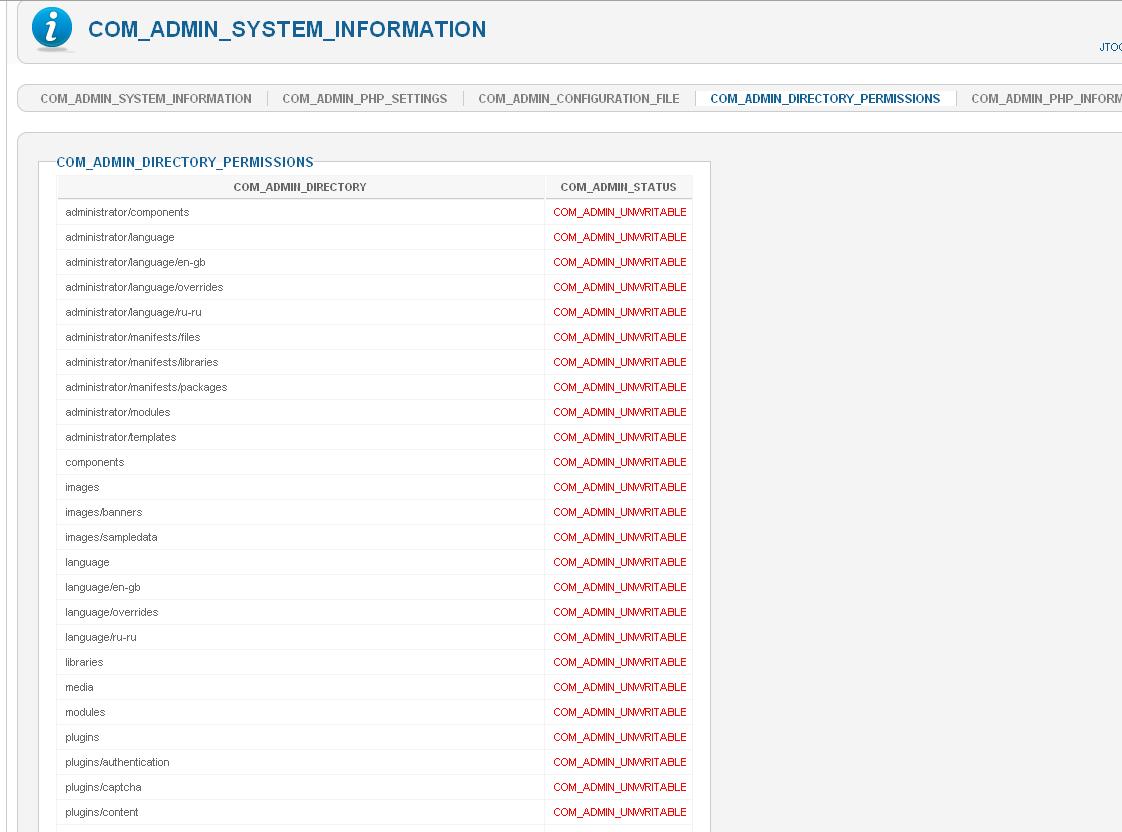
Task: Click the language/overrides directory row
Action: click(x=112, y=612)
